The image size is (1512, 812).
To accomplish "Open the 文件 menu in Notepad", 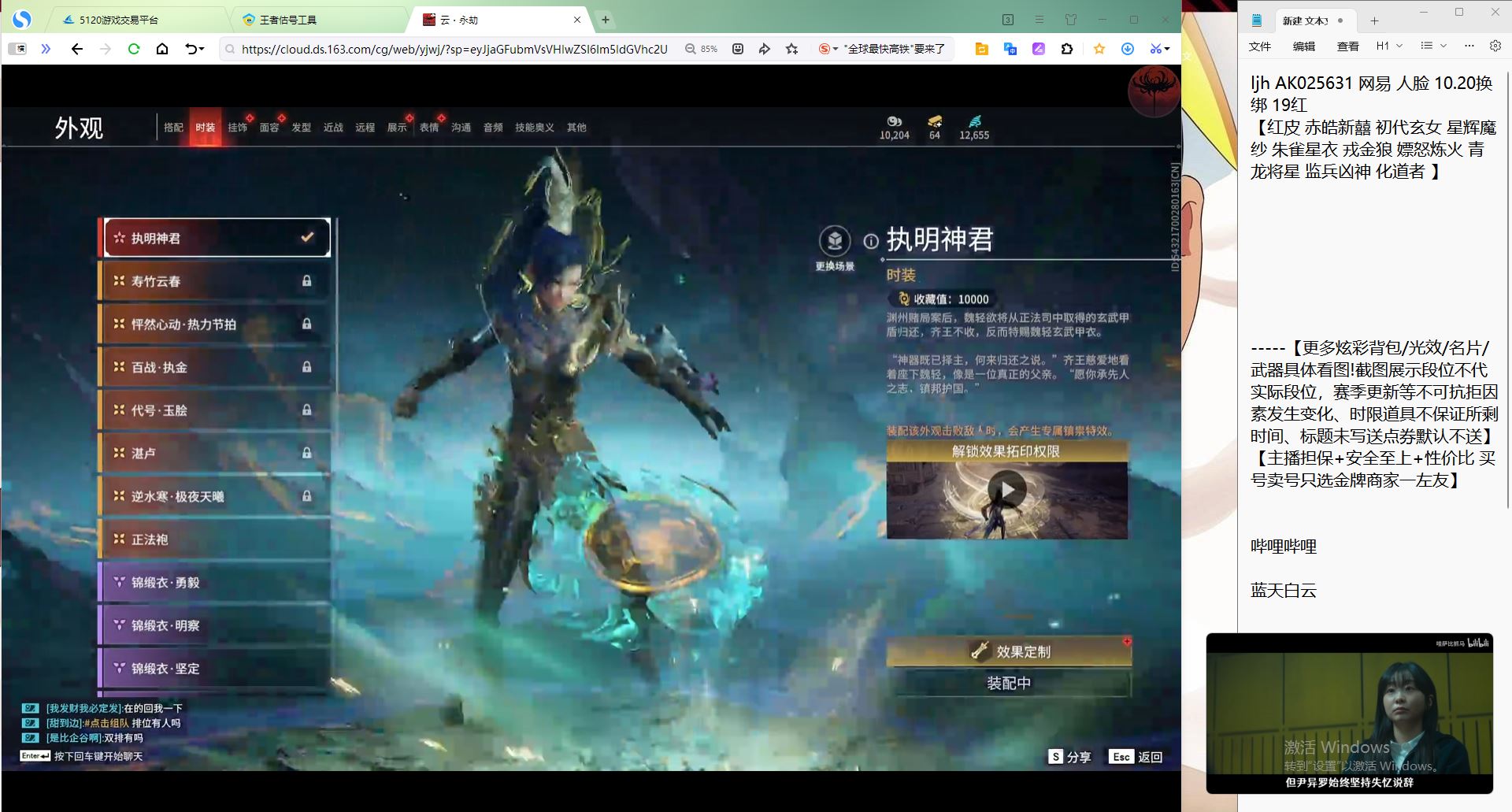I will [1259, 46].
